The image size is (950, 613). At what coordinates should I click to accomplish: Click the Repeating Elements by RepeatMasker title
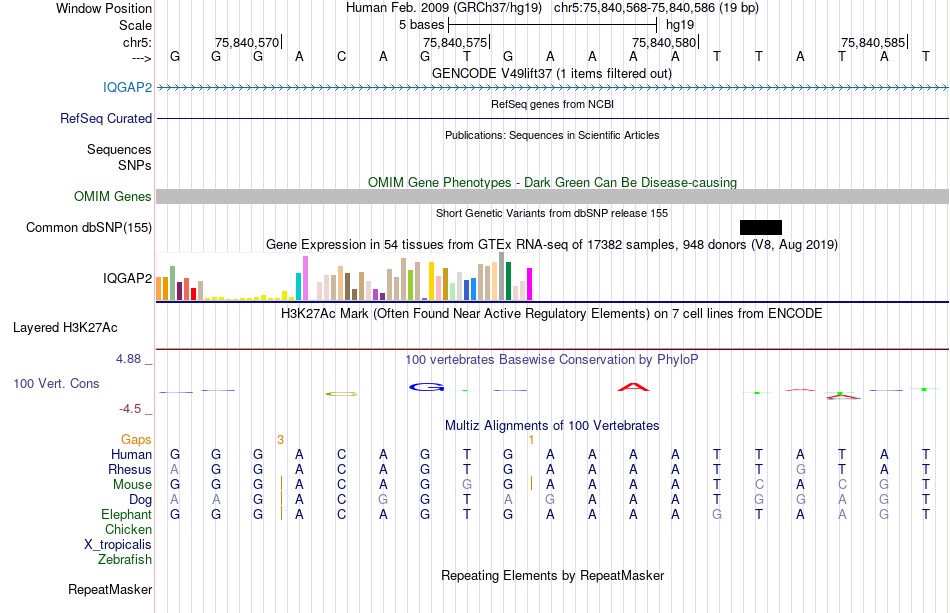(x=552, y=575)
